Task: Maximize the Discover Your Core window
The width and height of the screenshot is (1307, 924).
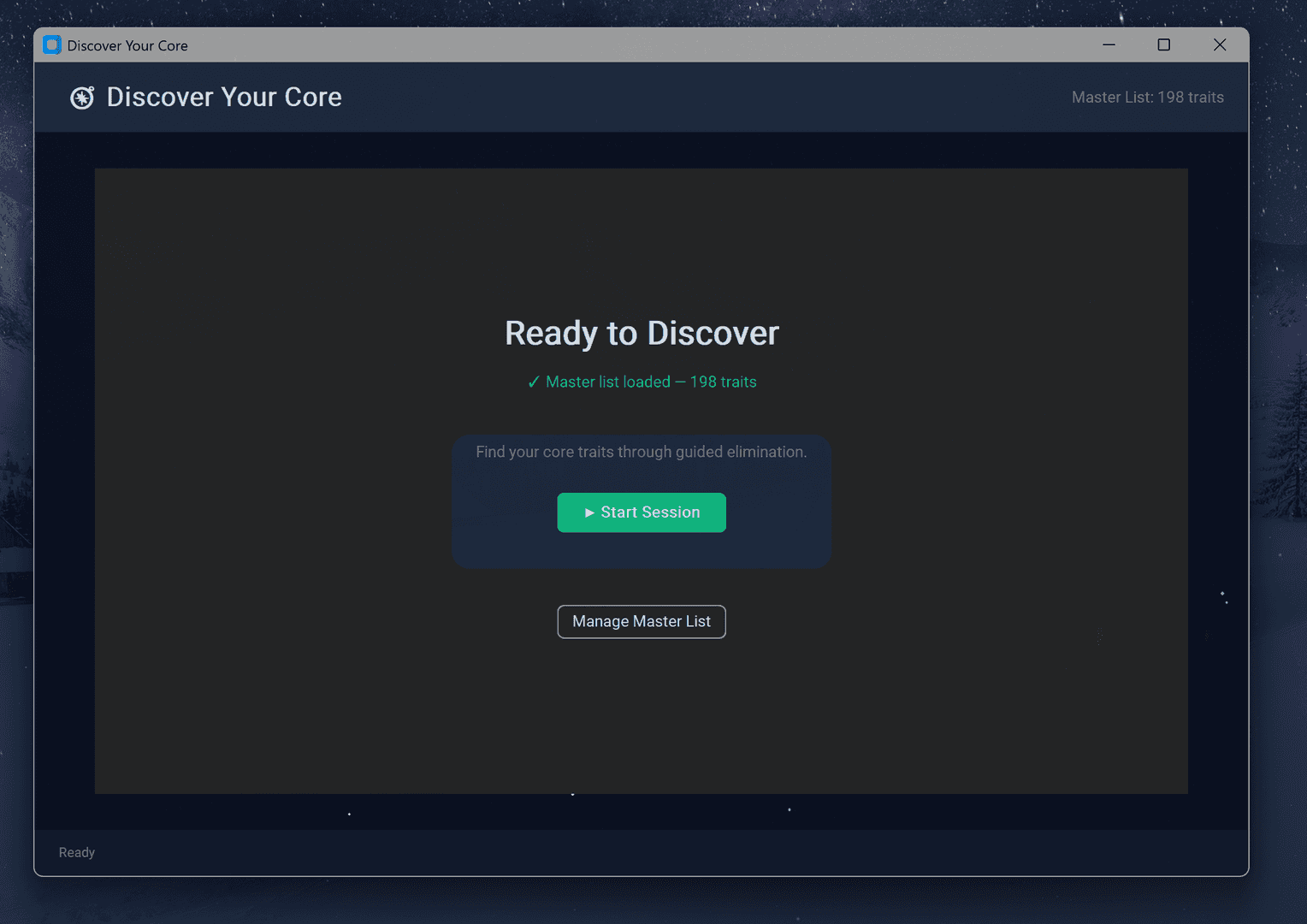Action: tap(1164, 45)
